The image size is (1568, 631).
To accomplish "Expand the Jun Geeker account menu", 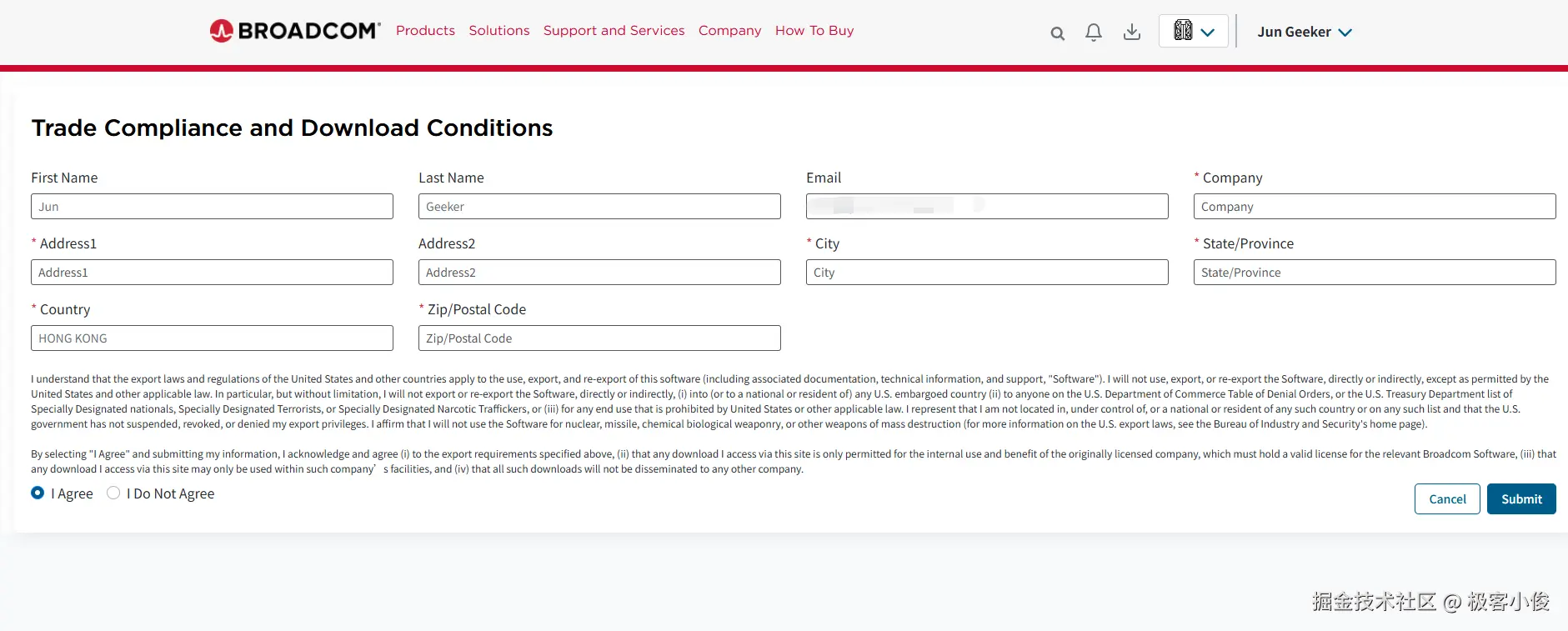I will point(1305,32).
